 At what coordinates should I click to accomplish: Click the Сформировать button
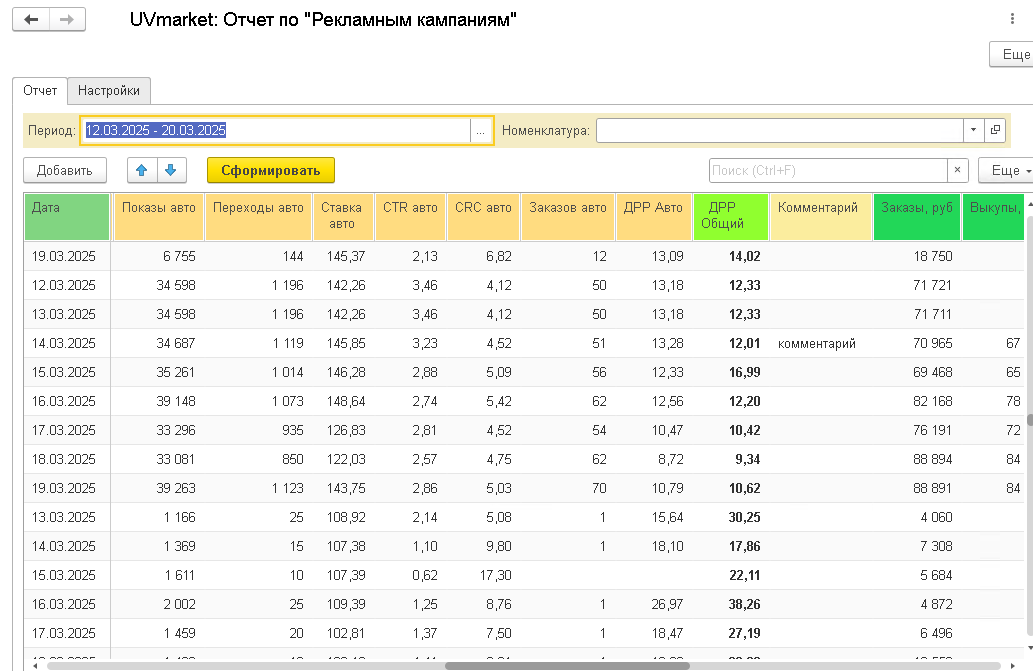[271, 171]
